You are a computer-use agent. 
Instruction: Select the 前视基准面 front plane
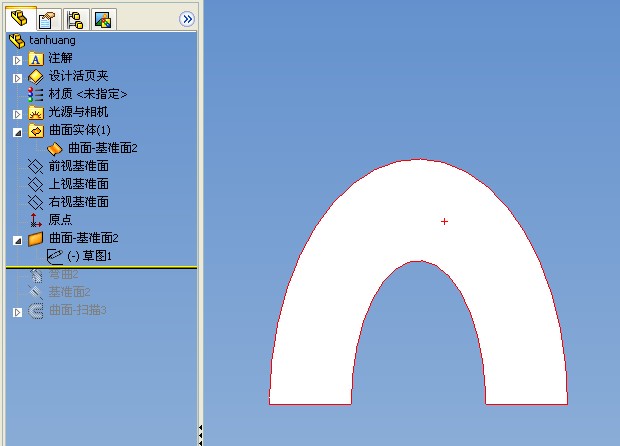click(x=78, y=166)
